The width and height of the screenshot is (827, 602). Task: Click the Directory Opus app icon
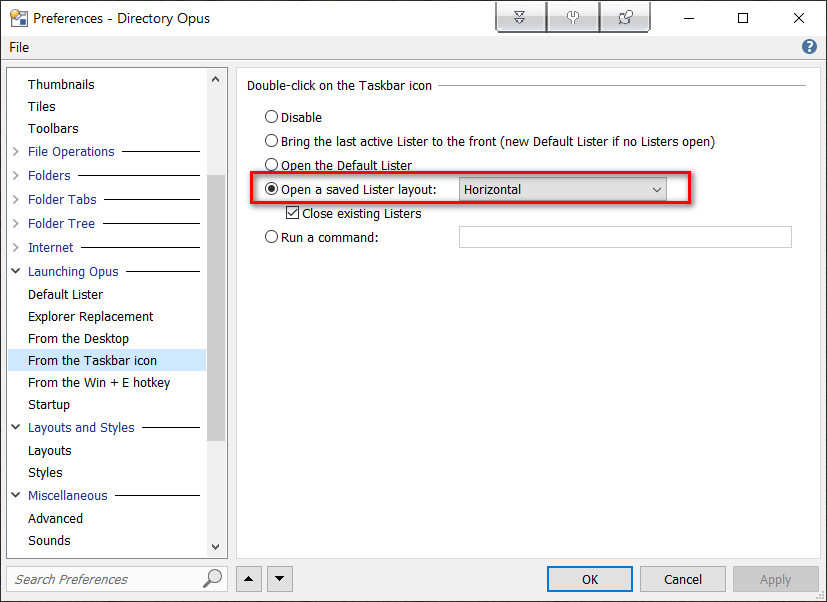click(x=19, y=18)
